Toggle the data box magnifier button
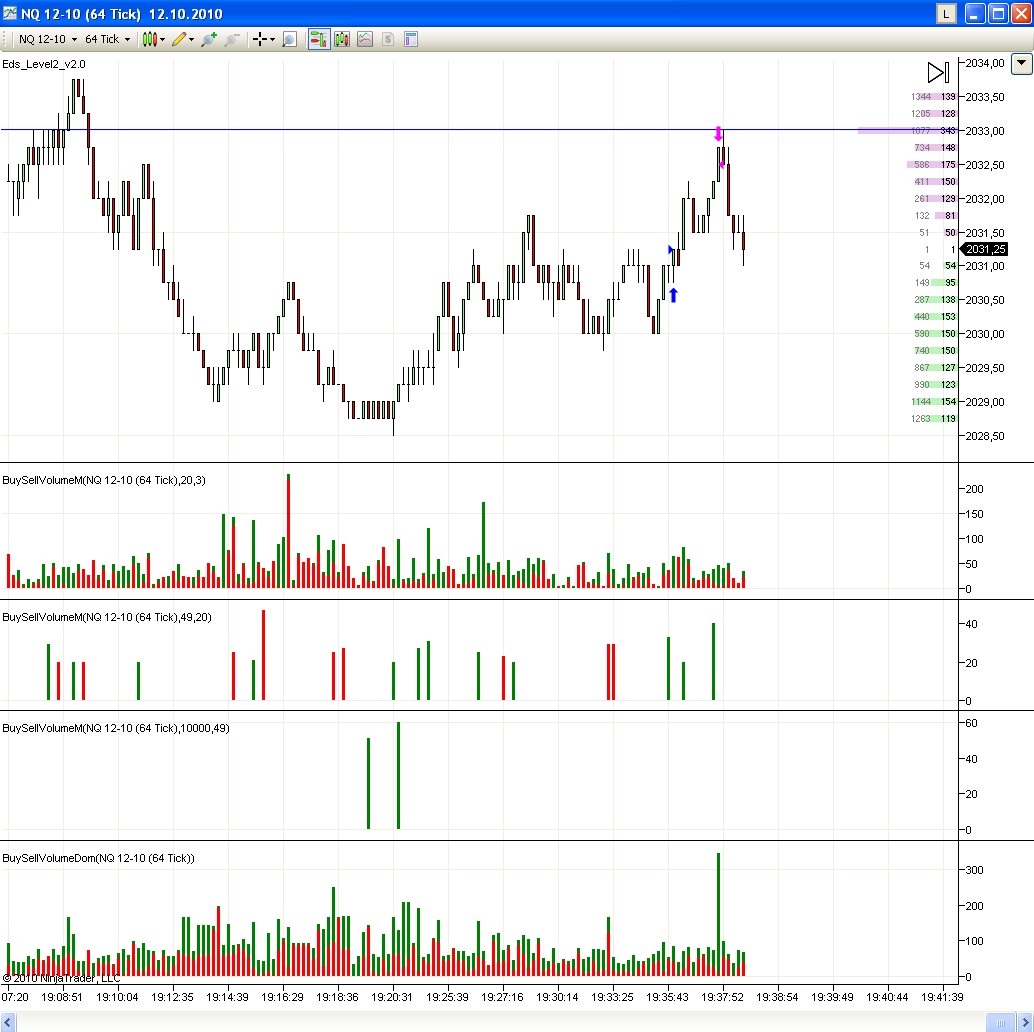 click(x=289, y=39)
